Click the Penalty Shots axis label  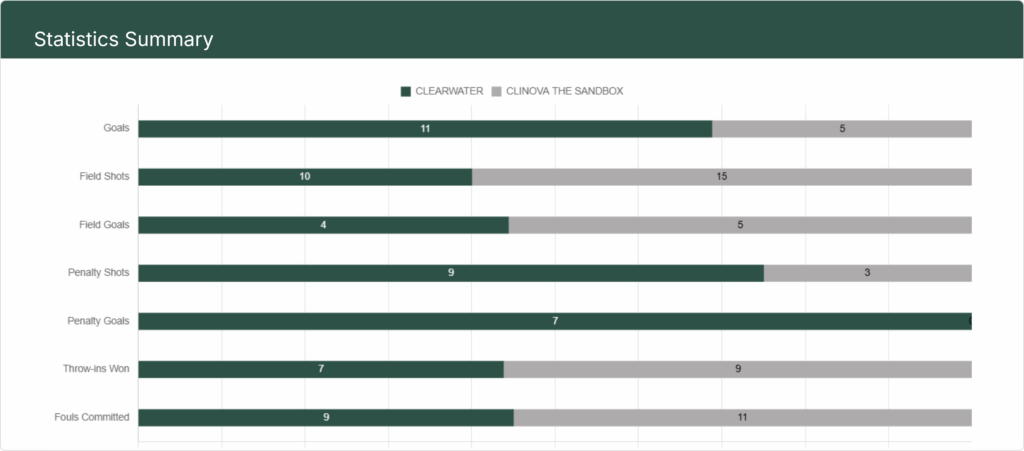97,273
